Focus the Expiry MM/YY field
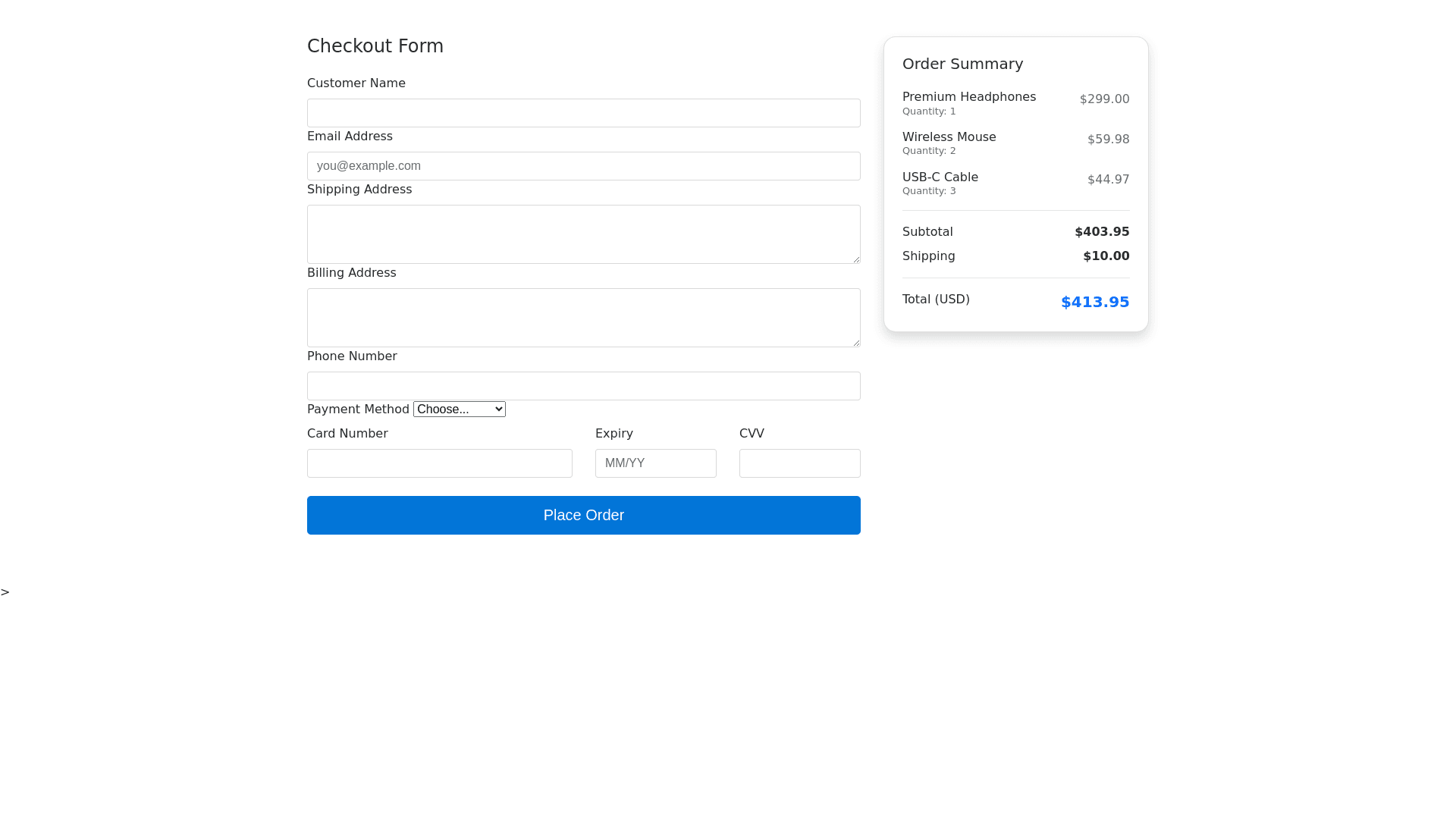This screenshot has width=1456, height=819. coord(655,463)
